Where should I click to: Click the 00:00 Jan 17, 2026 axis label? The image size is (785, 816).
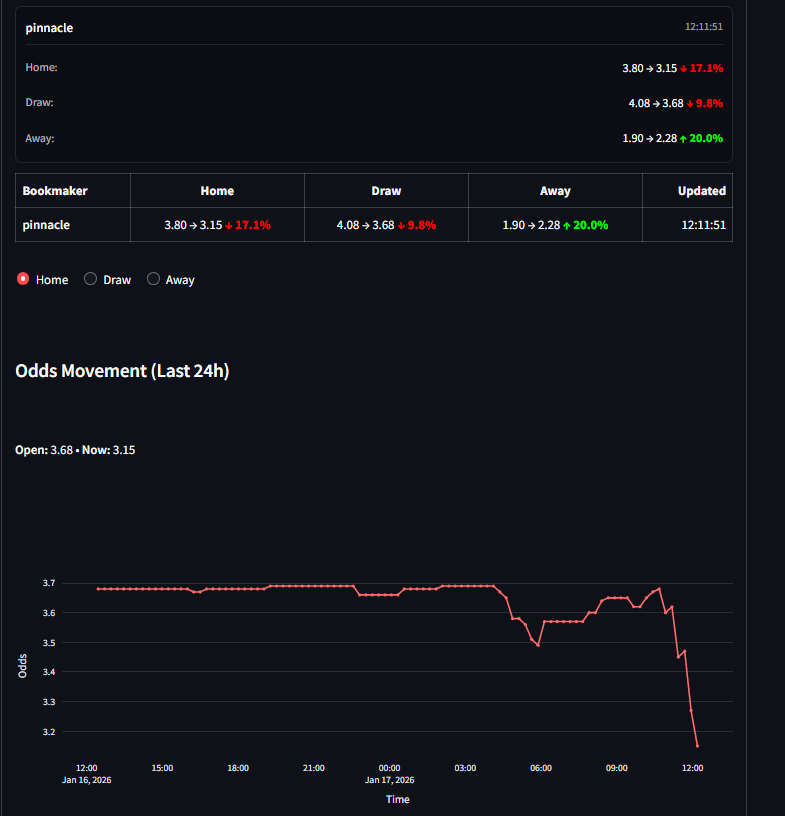pos(389,774)
